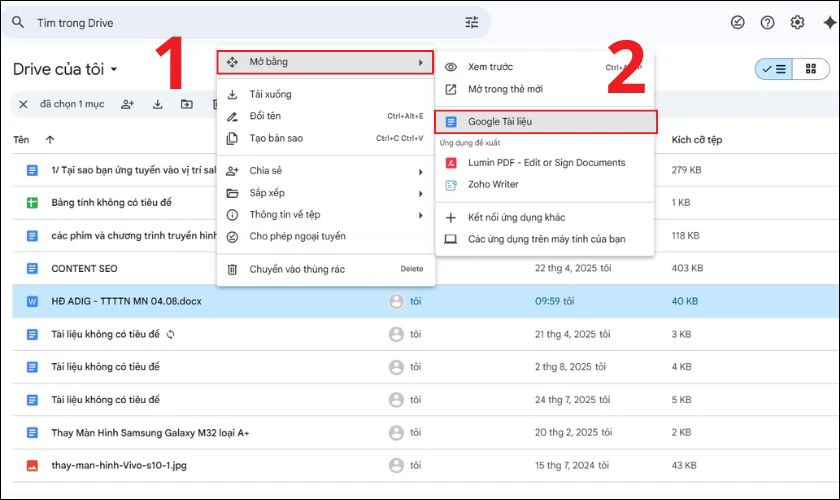
Task: Open the Mở bằng submenu
Action: [x=325, y=62]
